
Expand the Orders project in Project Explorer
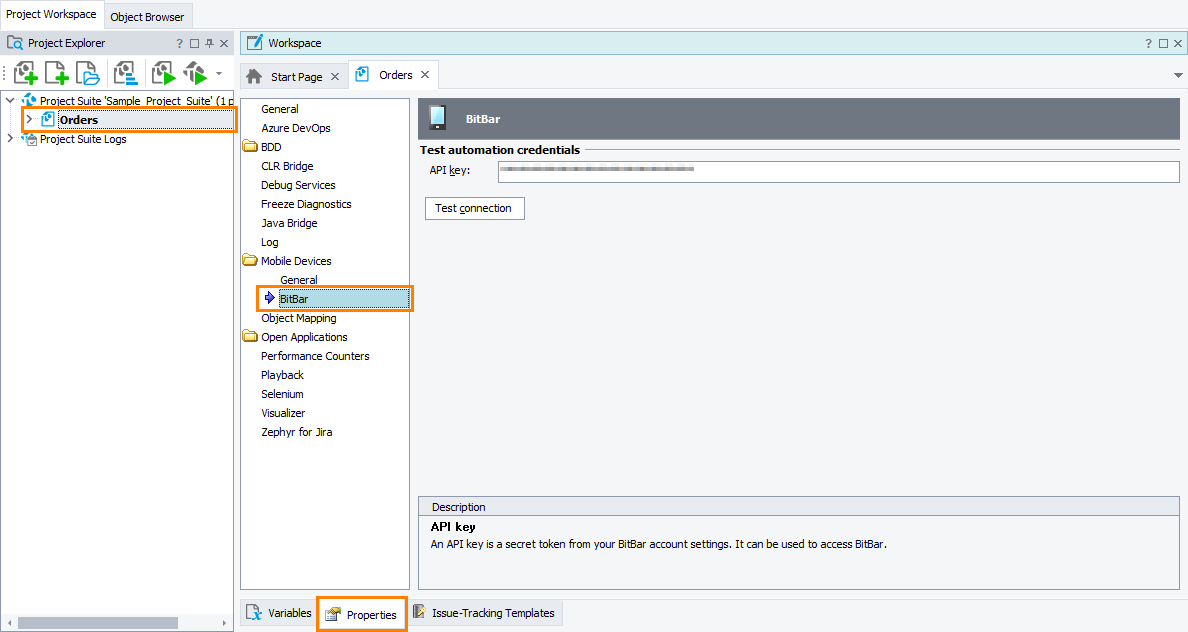29,119
